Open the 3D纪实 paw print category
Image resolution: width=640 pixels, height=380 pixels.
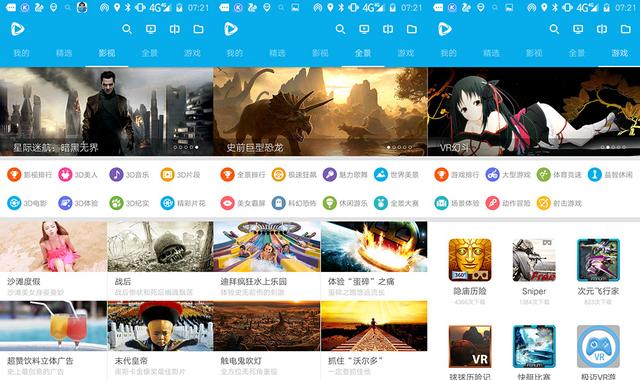point(116,203)
